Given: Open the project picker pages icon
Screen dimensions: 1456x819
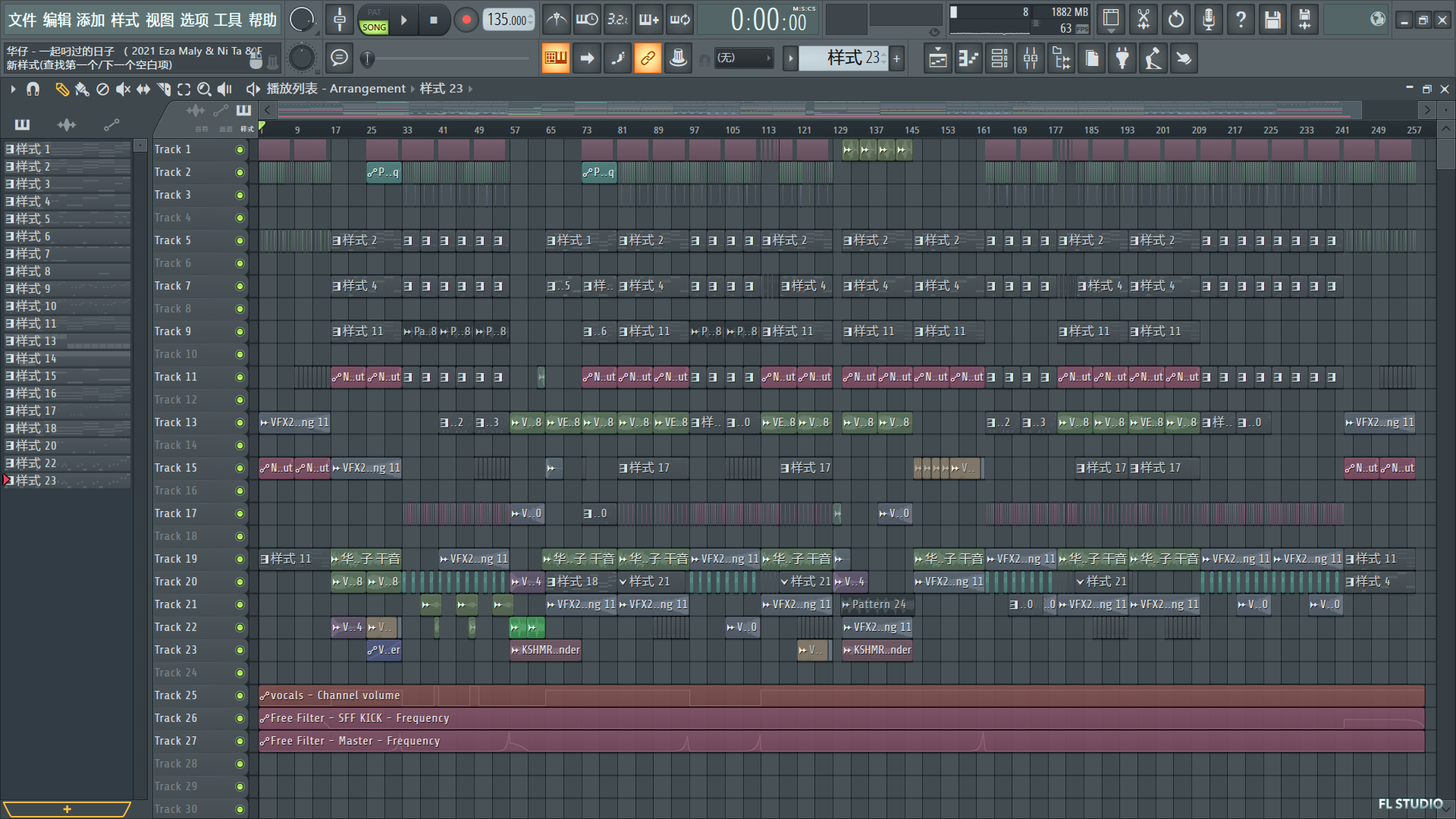Looking at the screenshot, I should click(x=1092, y=58).
